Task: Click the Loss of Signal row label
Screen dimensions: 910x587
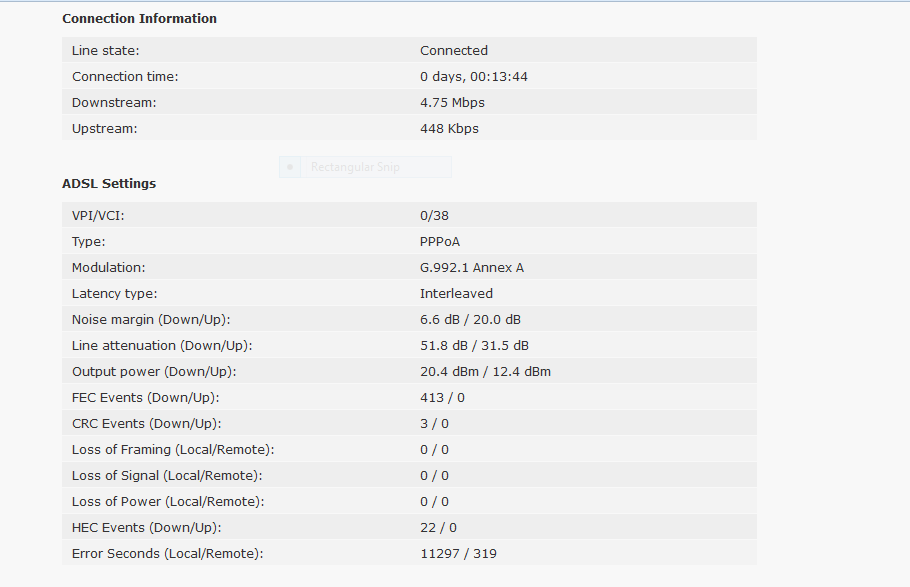Action: click(167, 476)
